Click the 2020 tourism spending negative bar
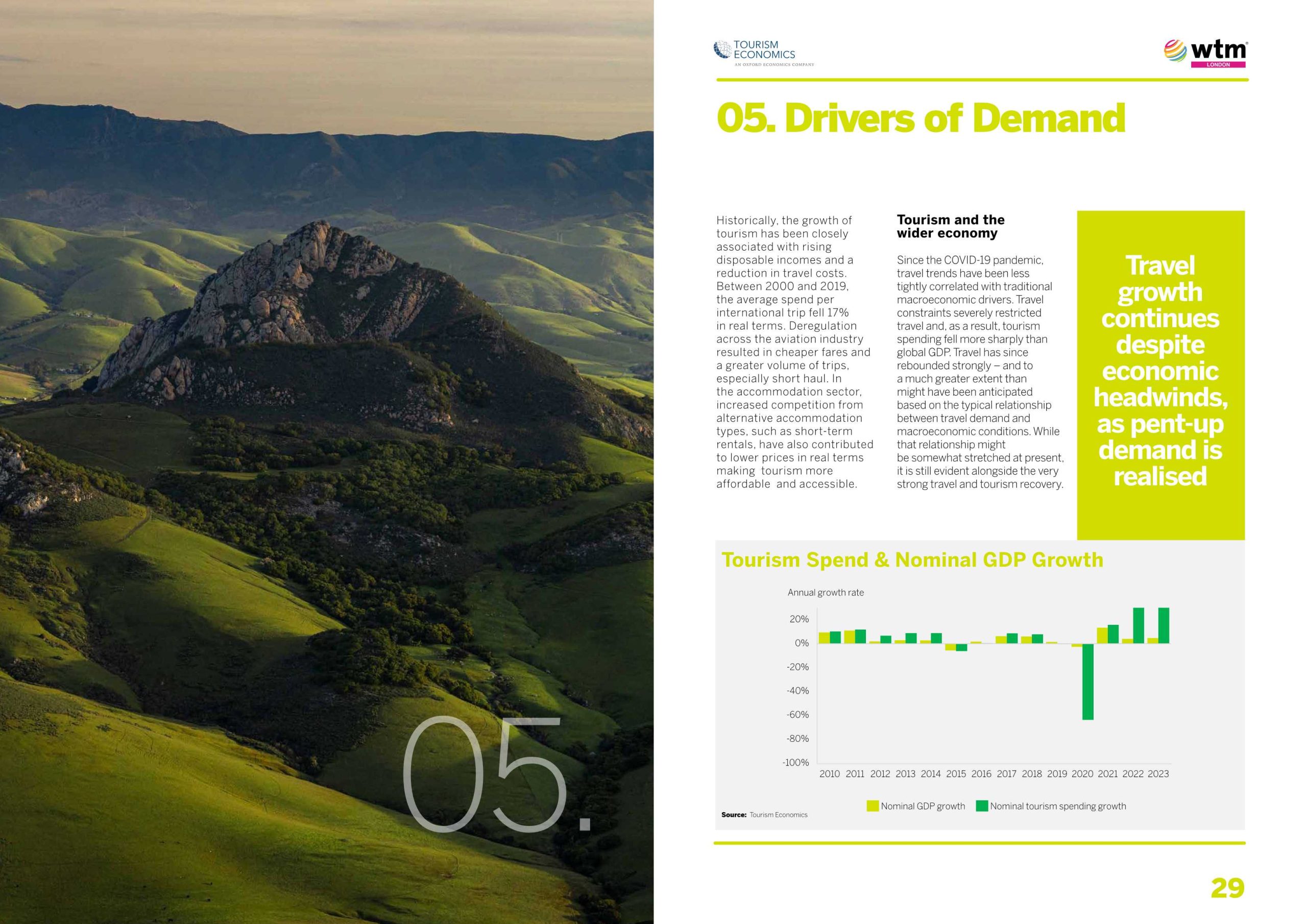The image size is (1307, 924). [1088, 682]
